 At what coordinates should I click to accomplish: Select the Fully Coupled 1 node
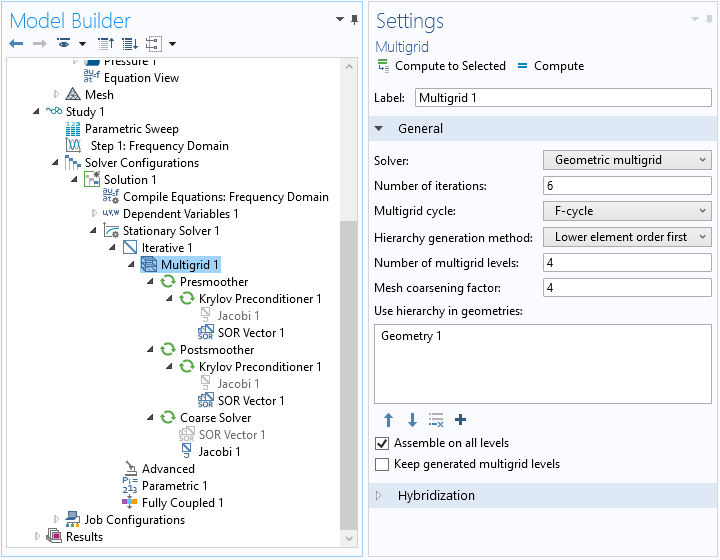point(182,503)
